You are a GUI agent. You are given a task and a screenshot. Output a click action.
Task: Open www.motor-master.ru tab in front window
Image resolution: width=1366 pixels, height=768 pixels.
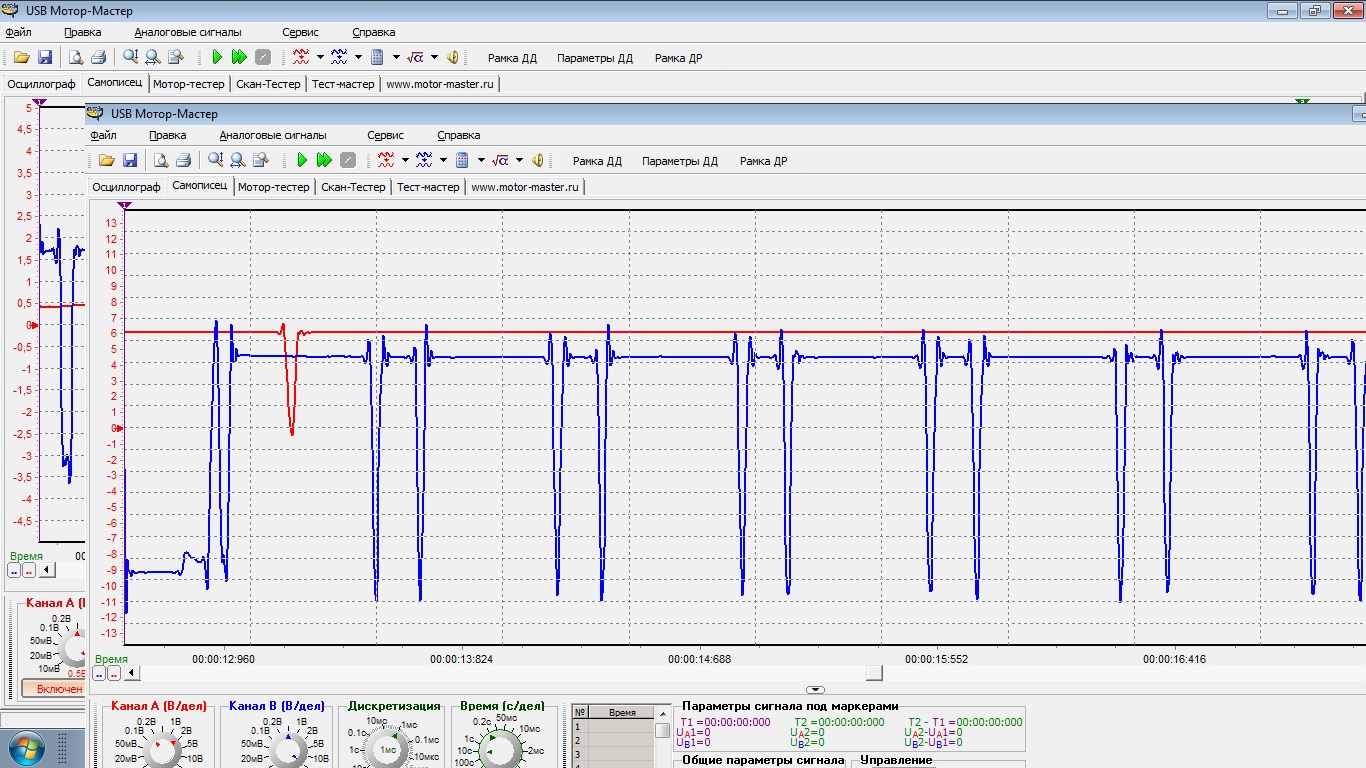pyautogui.click(x=525, y=187)
